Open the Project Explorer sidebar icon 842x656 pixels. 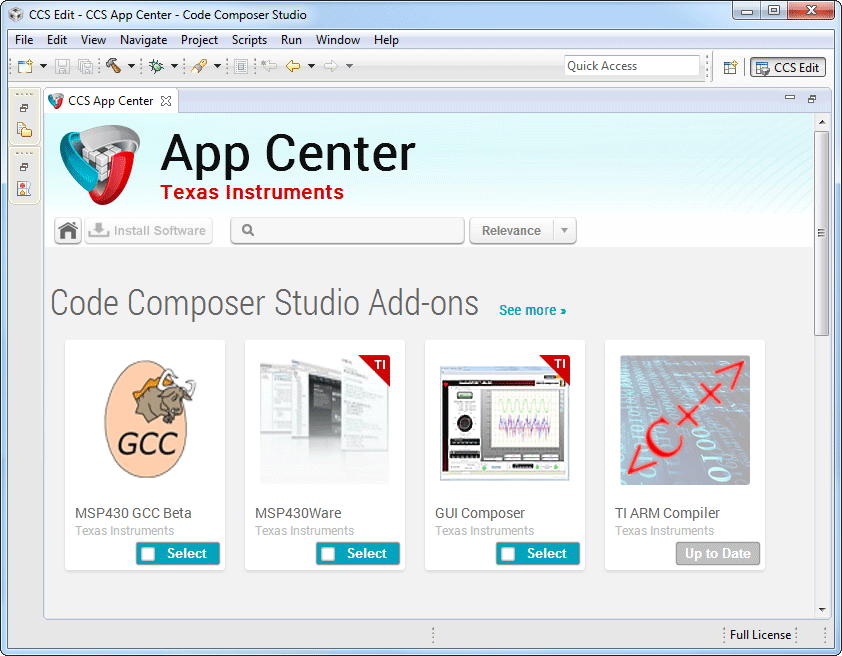pyautogui.click(x=25, y=130)
